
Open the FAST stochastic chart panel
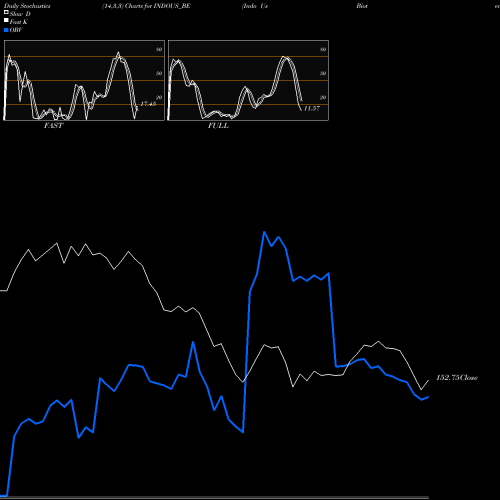[x=84, y=80]
